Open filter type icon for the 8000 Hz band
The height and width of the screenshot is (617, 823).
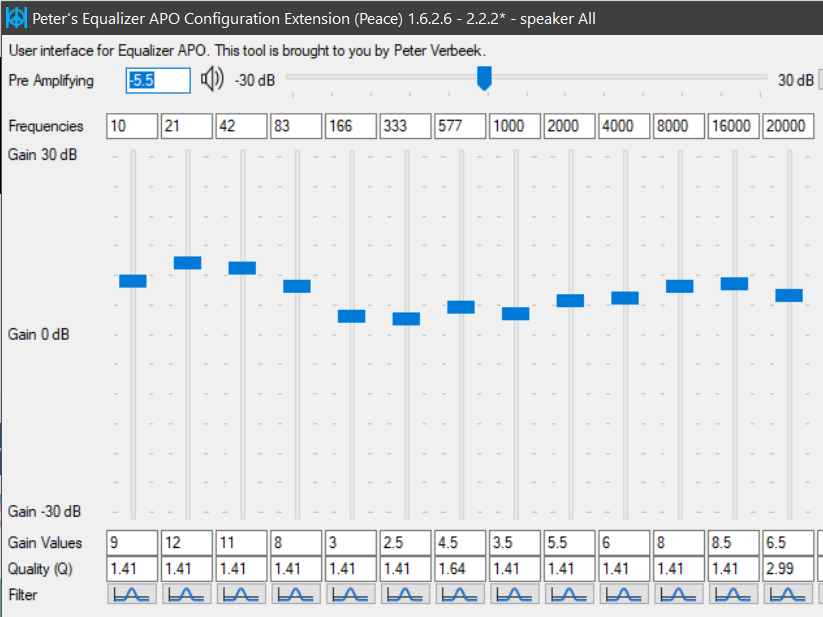tap(678, 594)
